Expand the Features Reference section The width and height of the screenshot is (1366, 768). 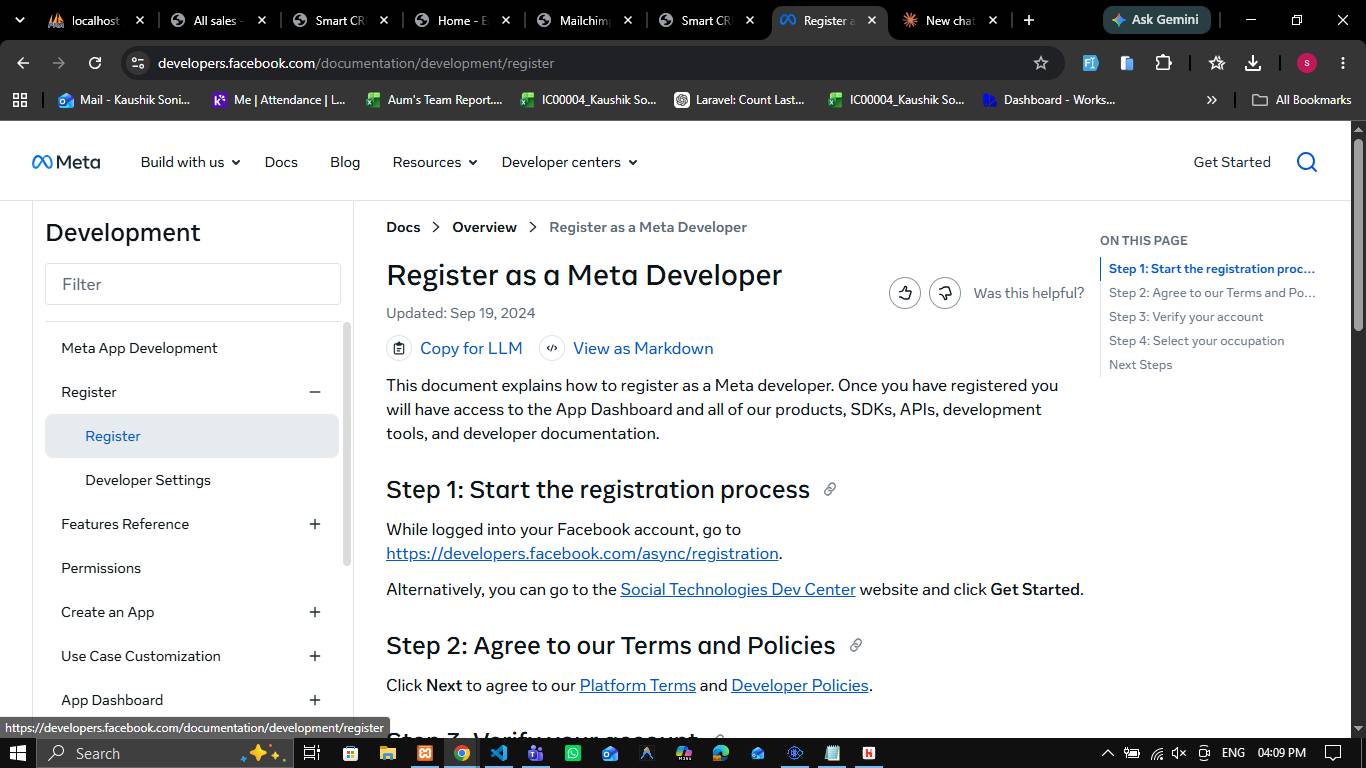click(x=315, y=524)
